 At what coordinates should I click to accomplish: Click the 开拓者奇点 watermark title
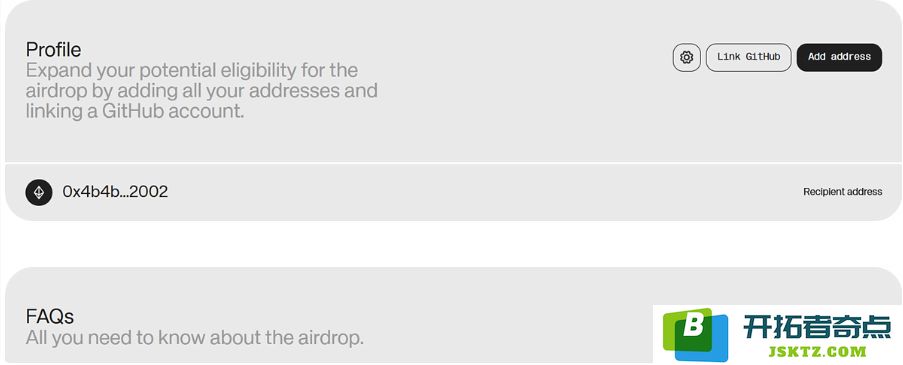click(817, 326)
